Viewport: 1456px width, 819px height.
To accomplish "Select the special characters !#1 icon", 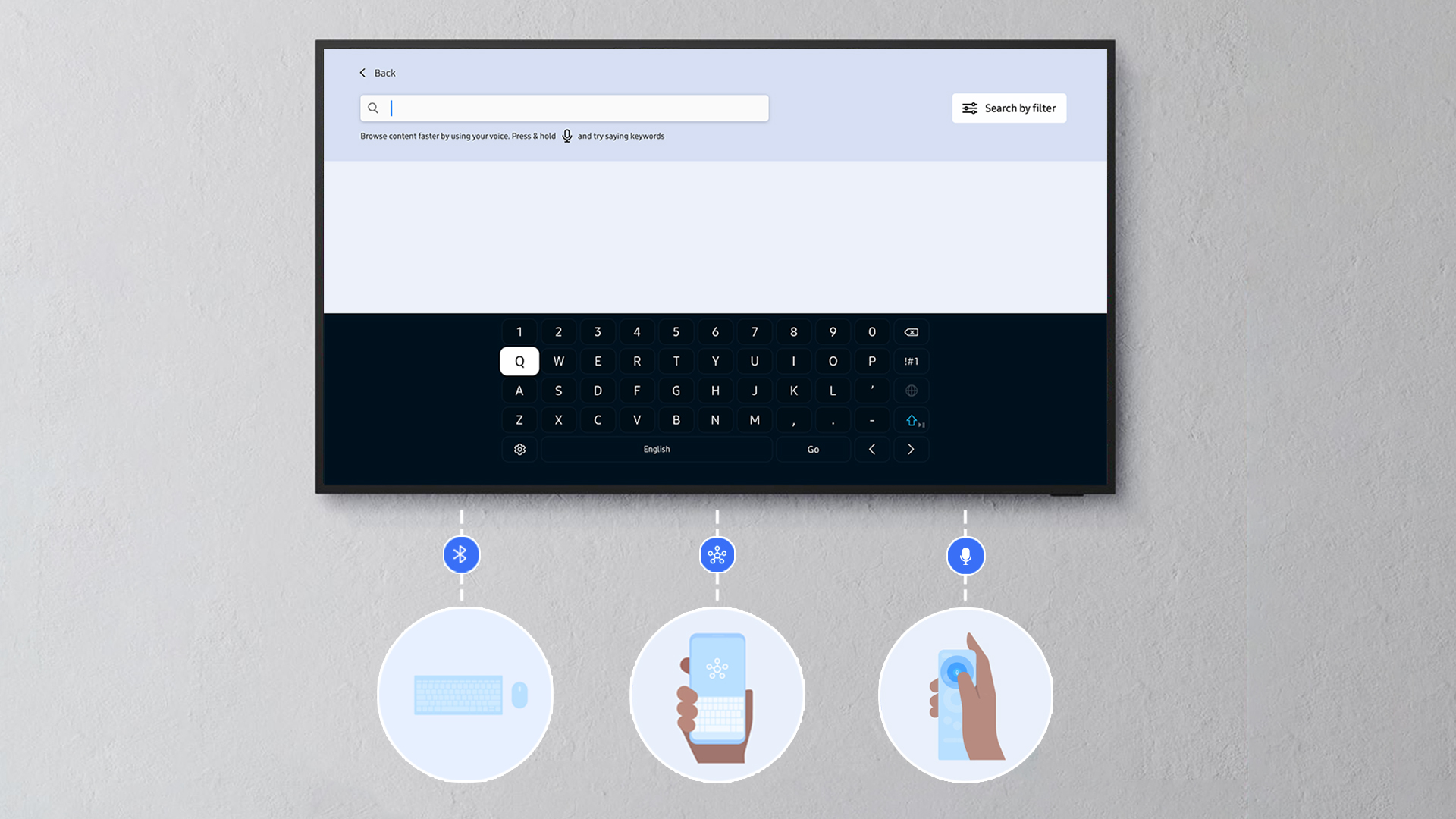I will point(911,361).
